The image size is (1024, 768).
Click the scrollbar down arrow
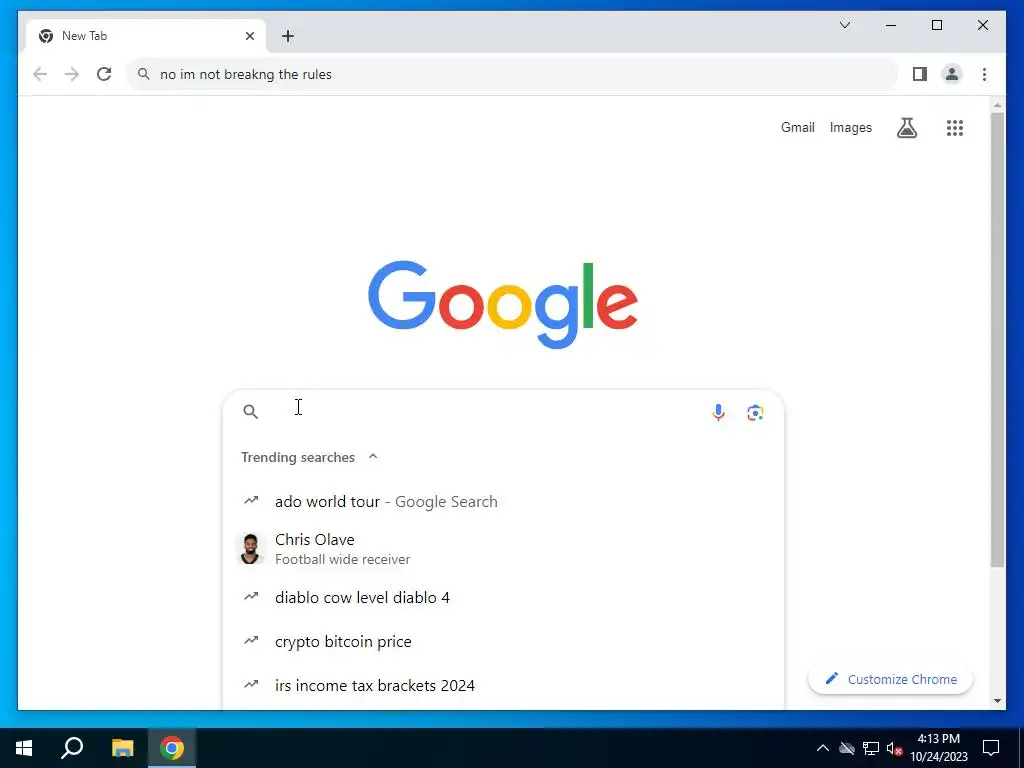coord(997,701)
